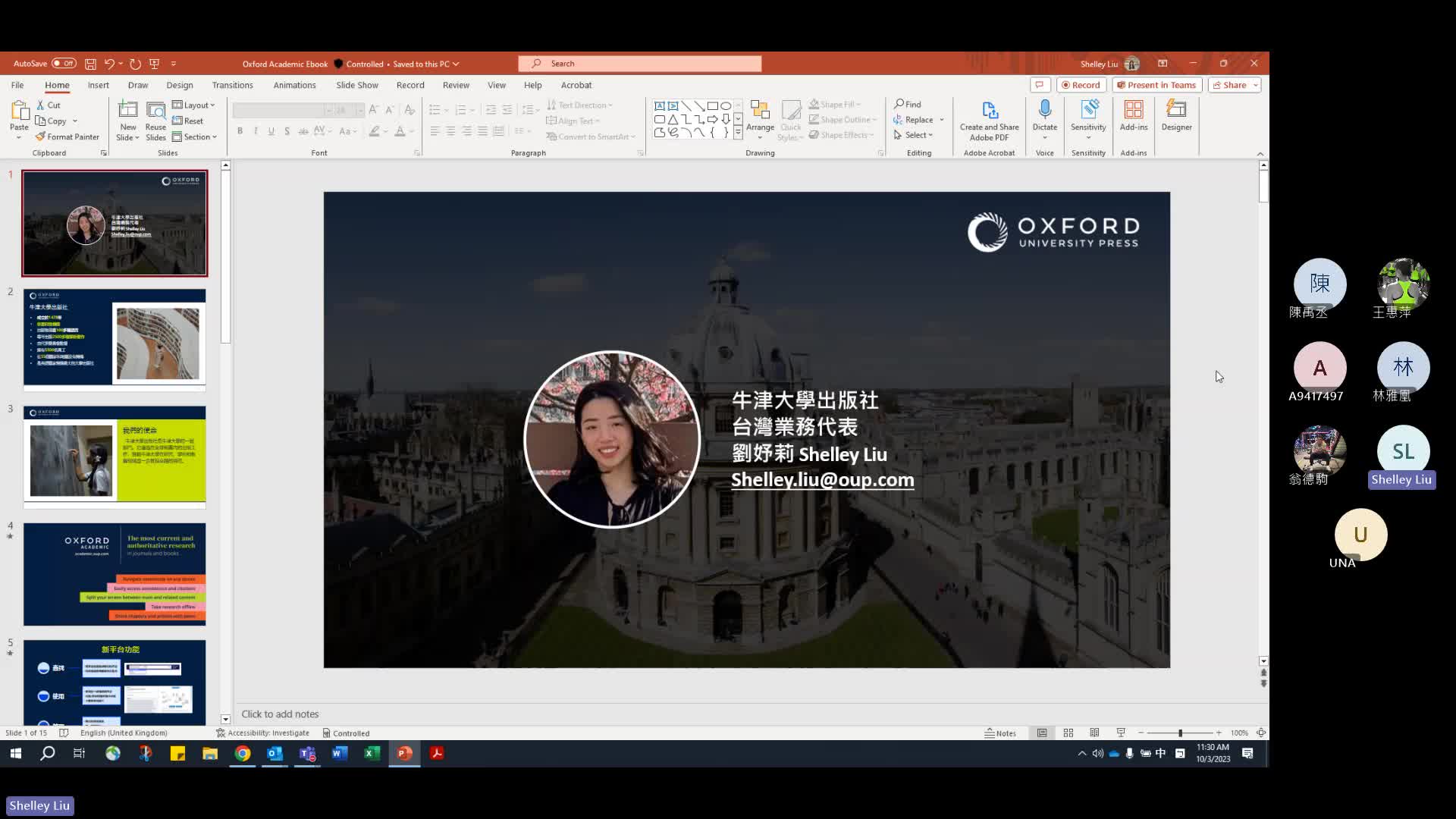This screenshot has width=1456, height=819.
Task: Switch to Reading View icon
Action: click(1094, 733)
